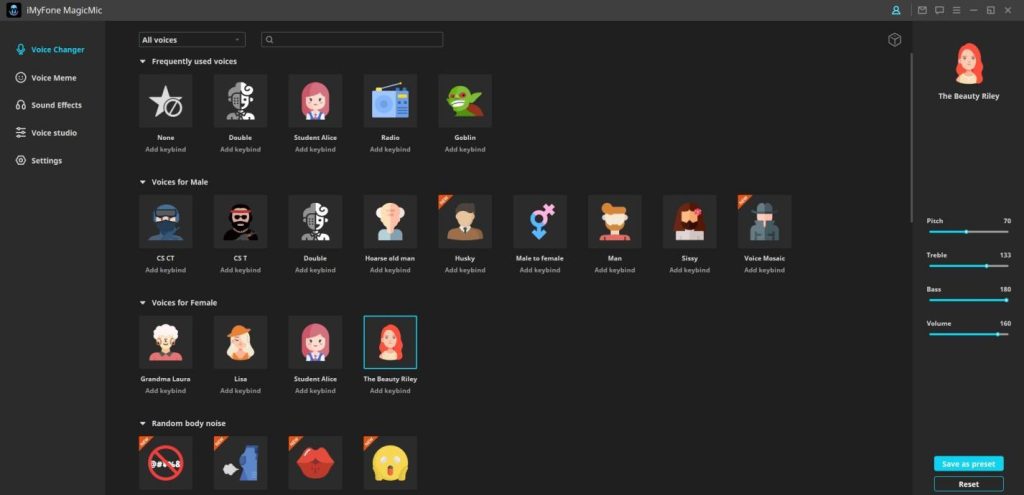Select the blue bottle body noise icon
This screenshot has height=495, width=1024.
[x=240, y=463]
